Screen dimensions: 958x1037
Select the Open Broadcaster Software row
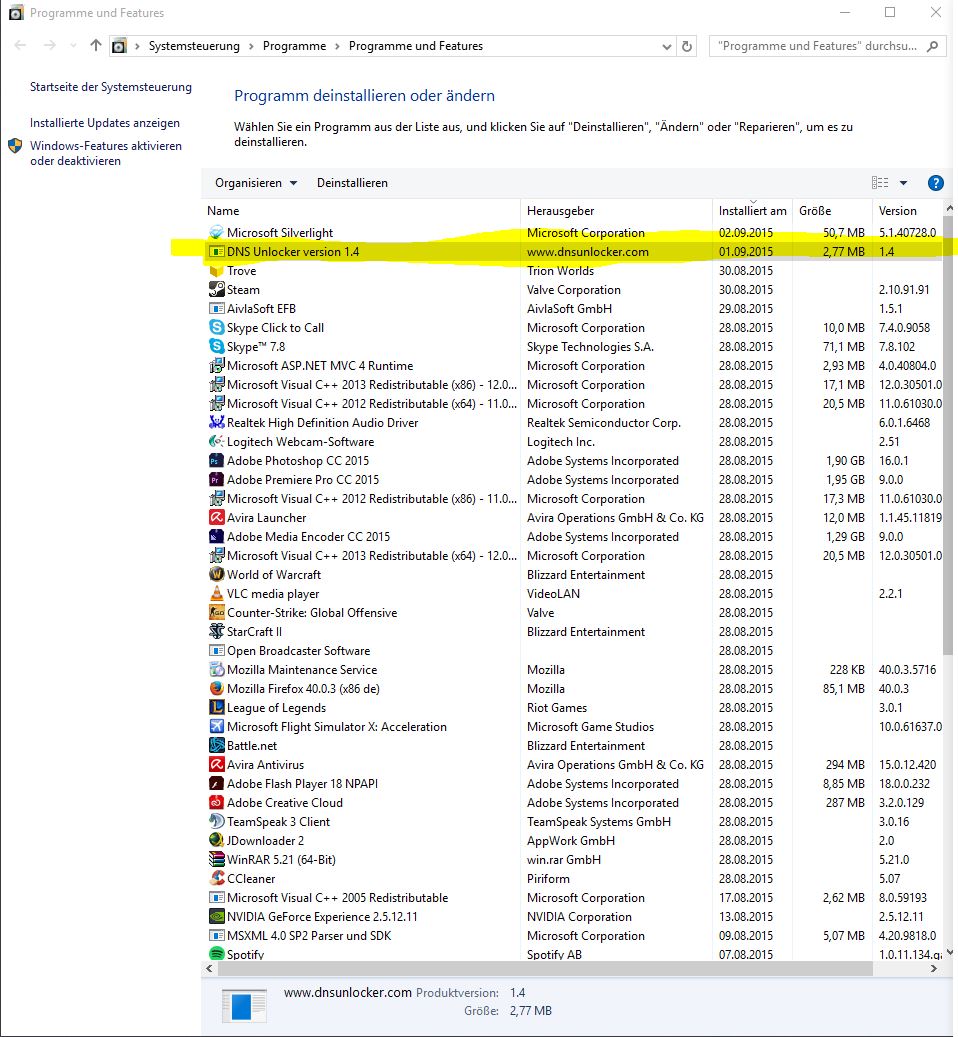[573, 651]
